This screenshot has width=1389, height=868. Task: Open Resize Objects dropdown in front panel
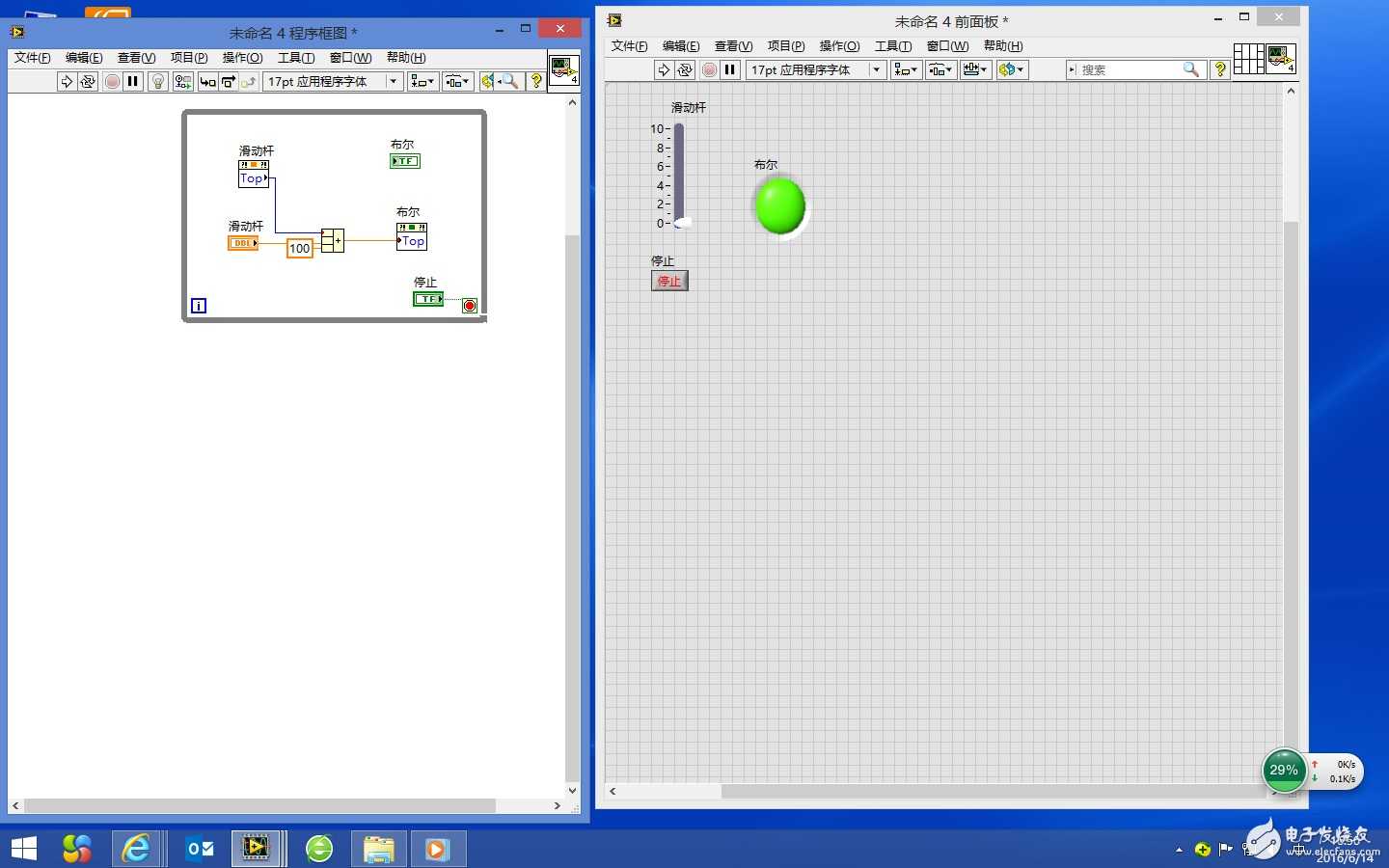click(975, 69)
